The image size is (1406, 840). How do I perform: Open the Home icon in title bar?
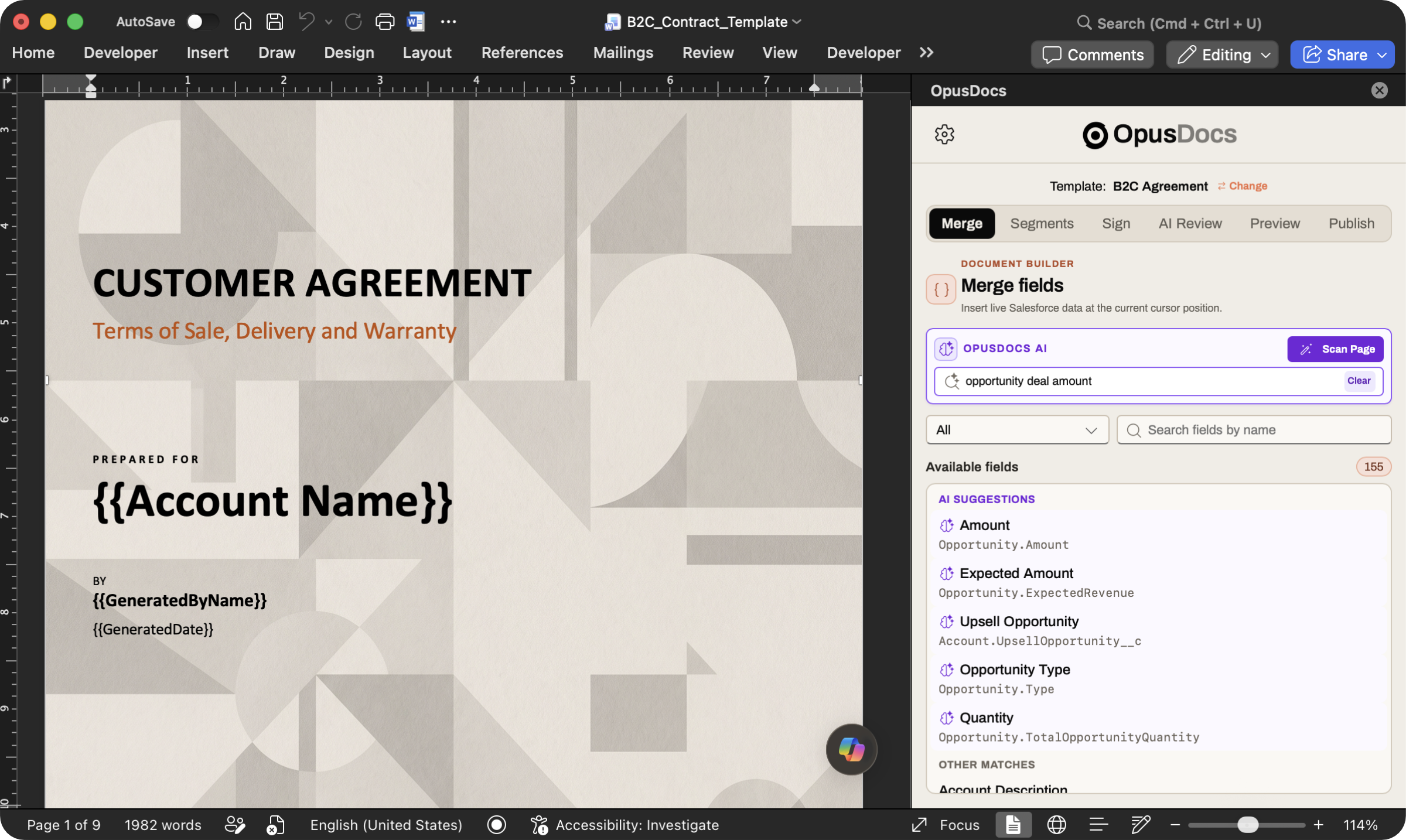click(x=243, y=22)
